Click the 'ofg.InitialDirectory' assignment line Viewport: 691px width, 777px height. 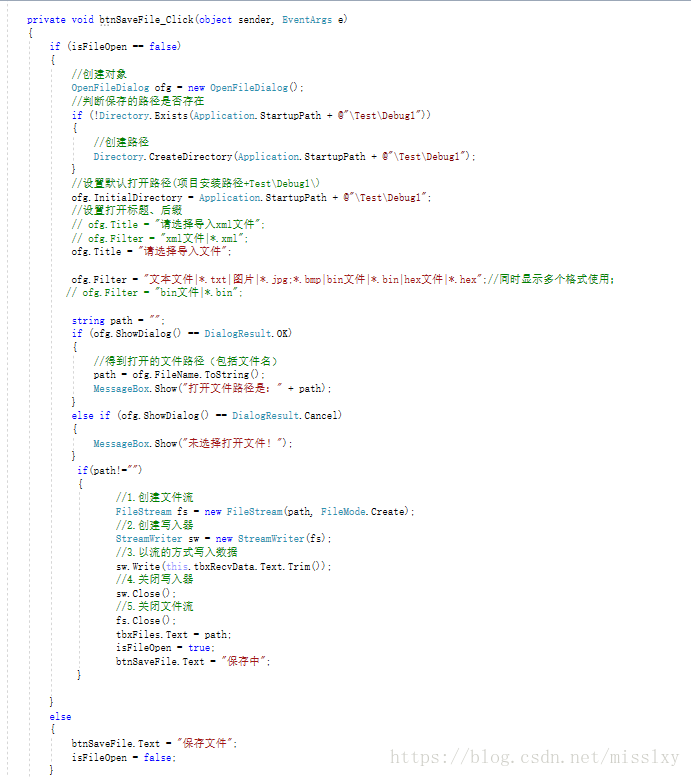[x=251, y=197]
